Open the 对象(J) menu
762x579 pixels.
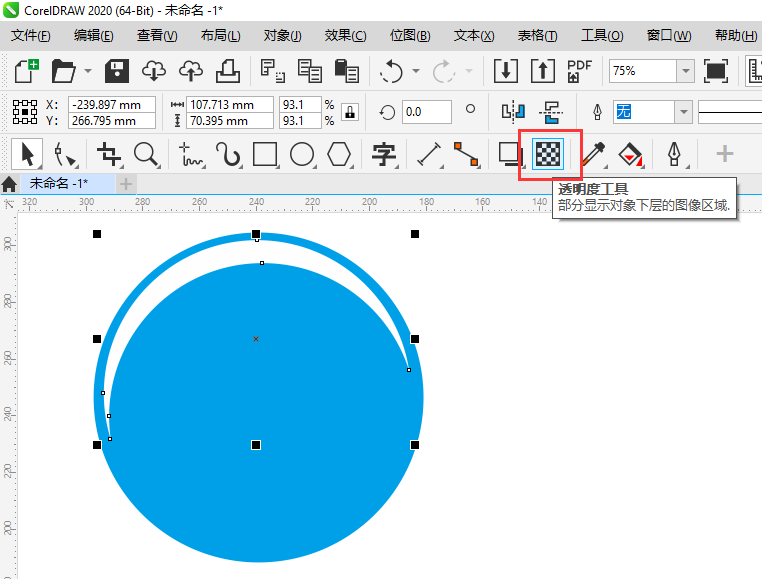point(282,35)
